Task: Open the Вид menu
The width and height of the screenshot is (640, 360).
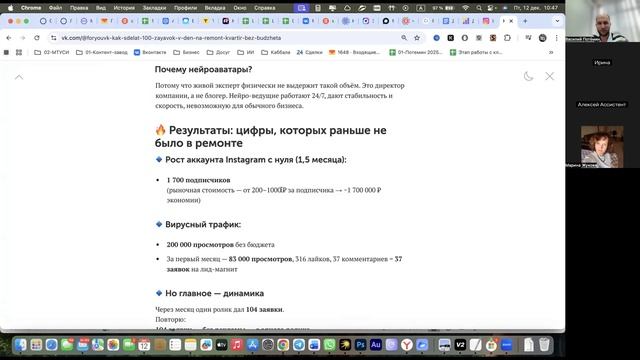Action: pos(101,8)
